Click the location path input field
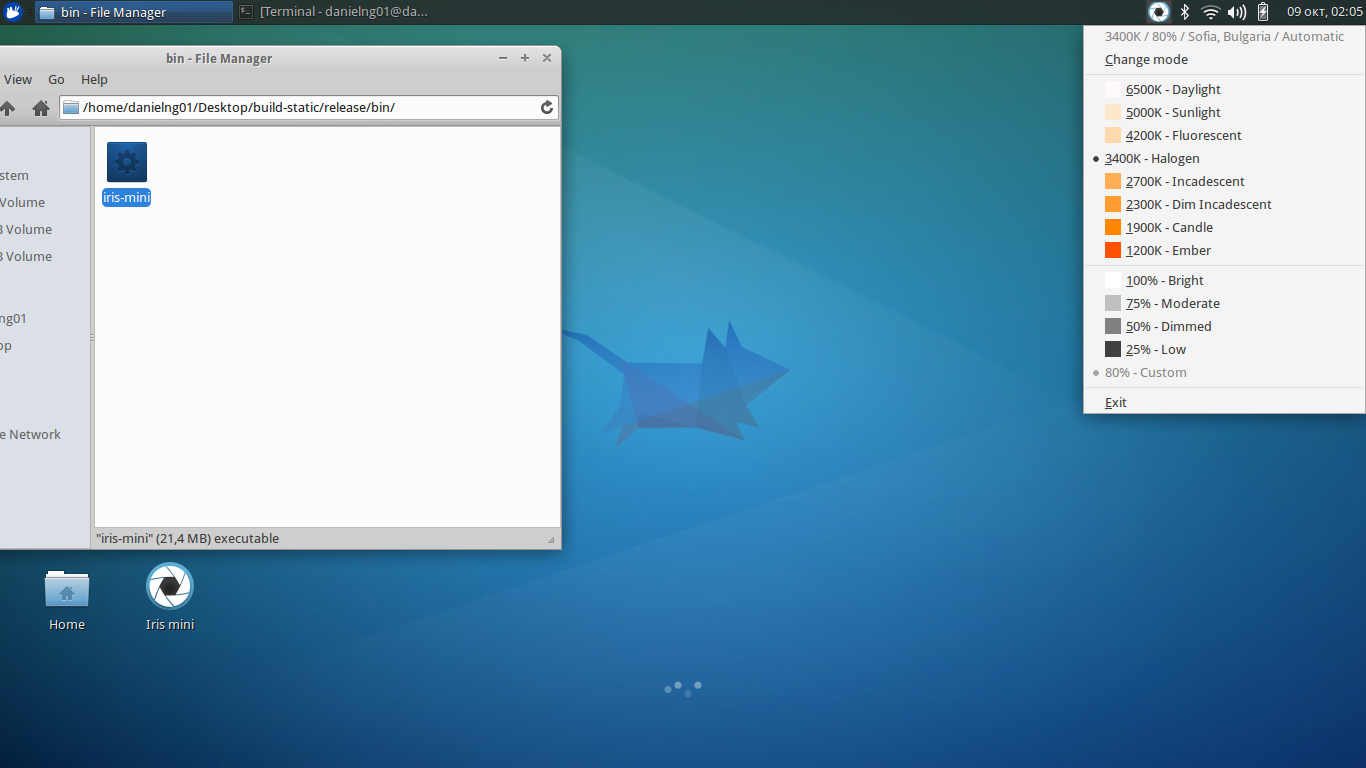Screen dimensions: 1366x768 [x=308, y=107]
